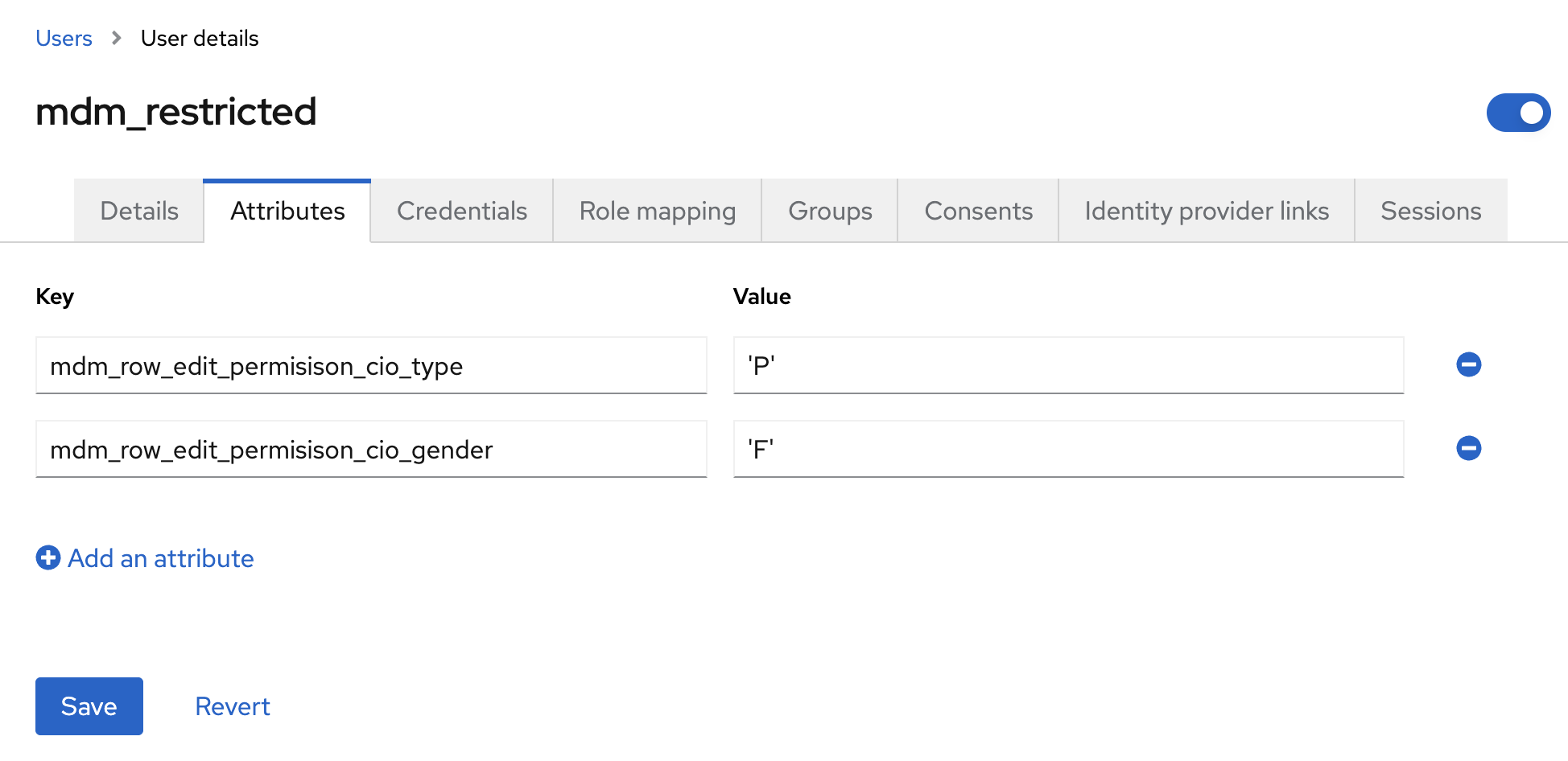Stay on the Attributes tab
This screenshot has width=1568, height=761.
pos(287,211)
